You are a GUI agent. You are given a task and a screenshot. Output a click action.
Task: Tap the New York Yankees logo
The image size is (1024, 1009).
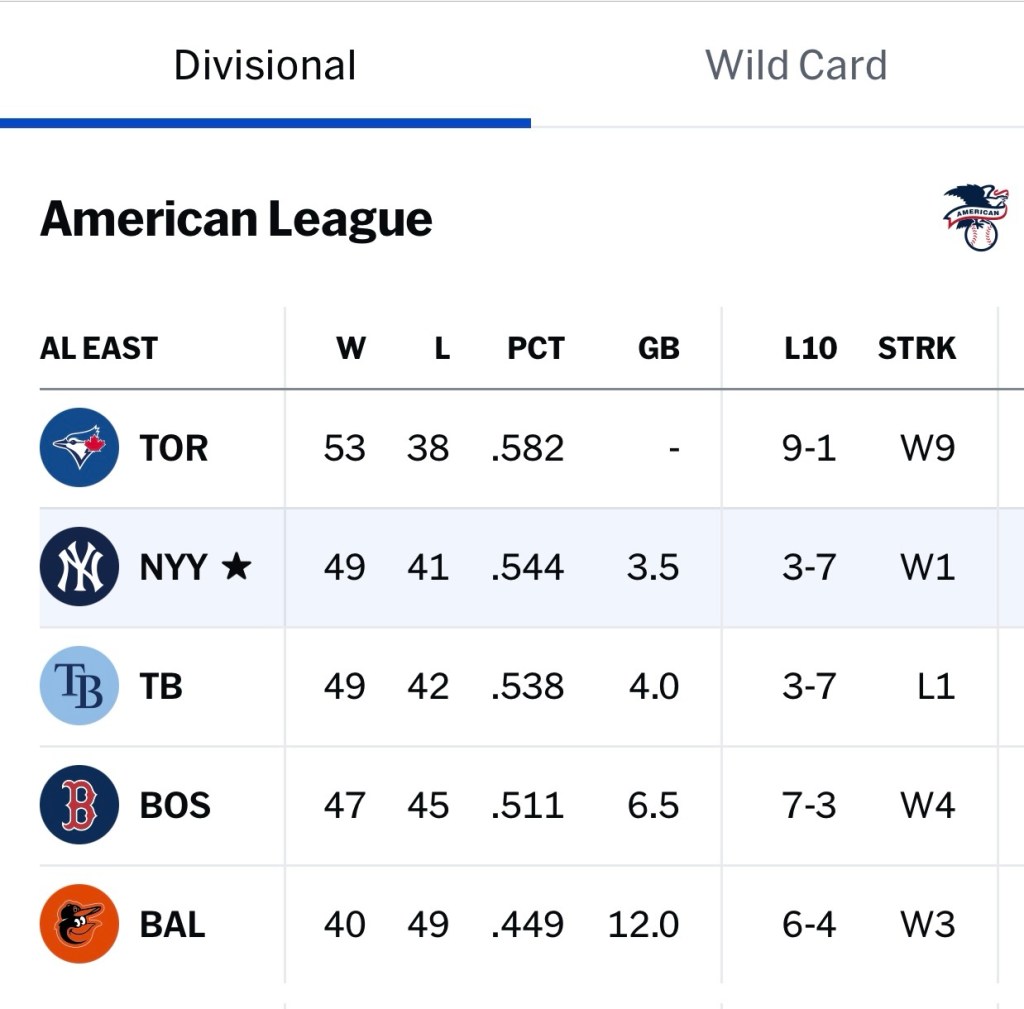tap(79, 567)
